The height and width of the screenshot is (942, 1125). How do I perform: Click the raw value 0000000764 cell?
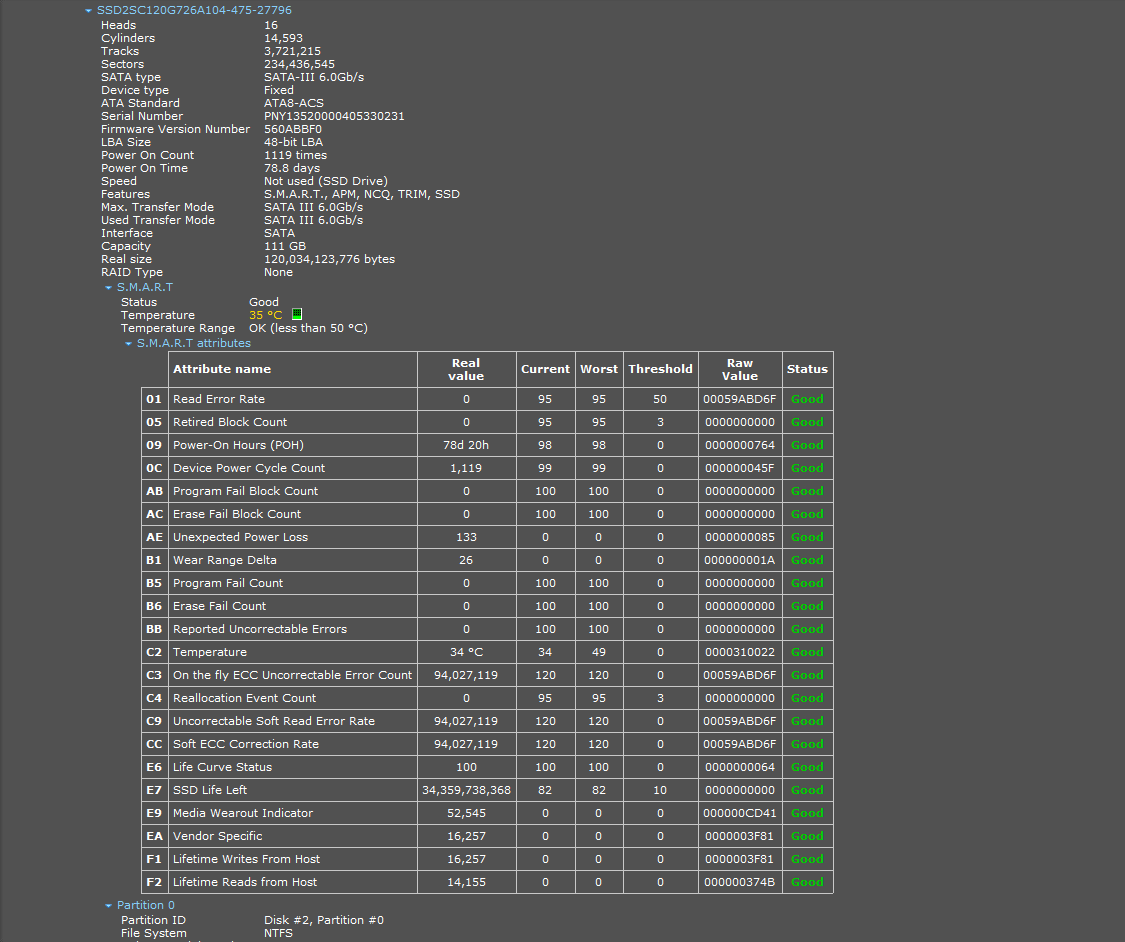coord(740,445)
